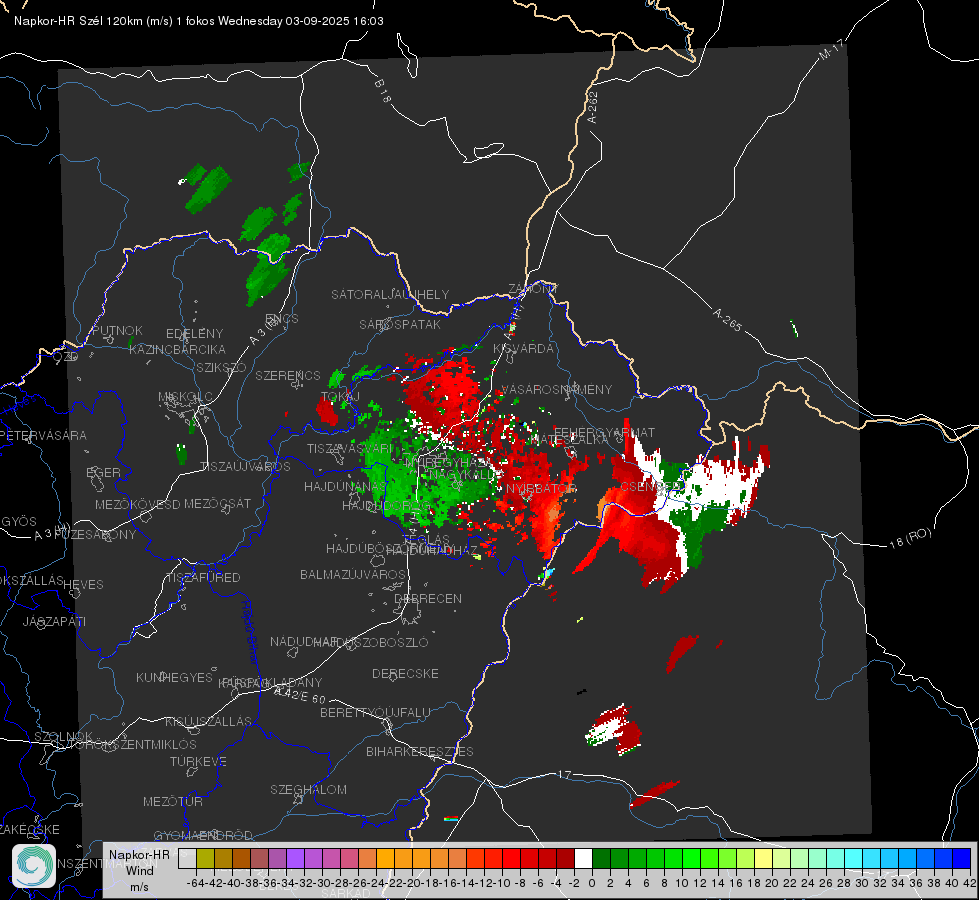Click the A-262 road label
Viewport: 979px width, 900px height.
593,107
